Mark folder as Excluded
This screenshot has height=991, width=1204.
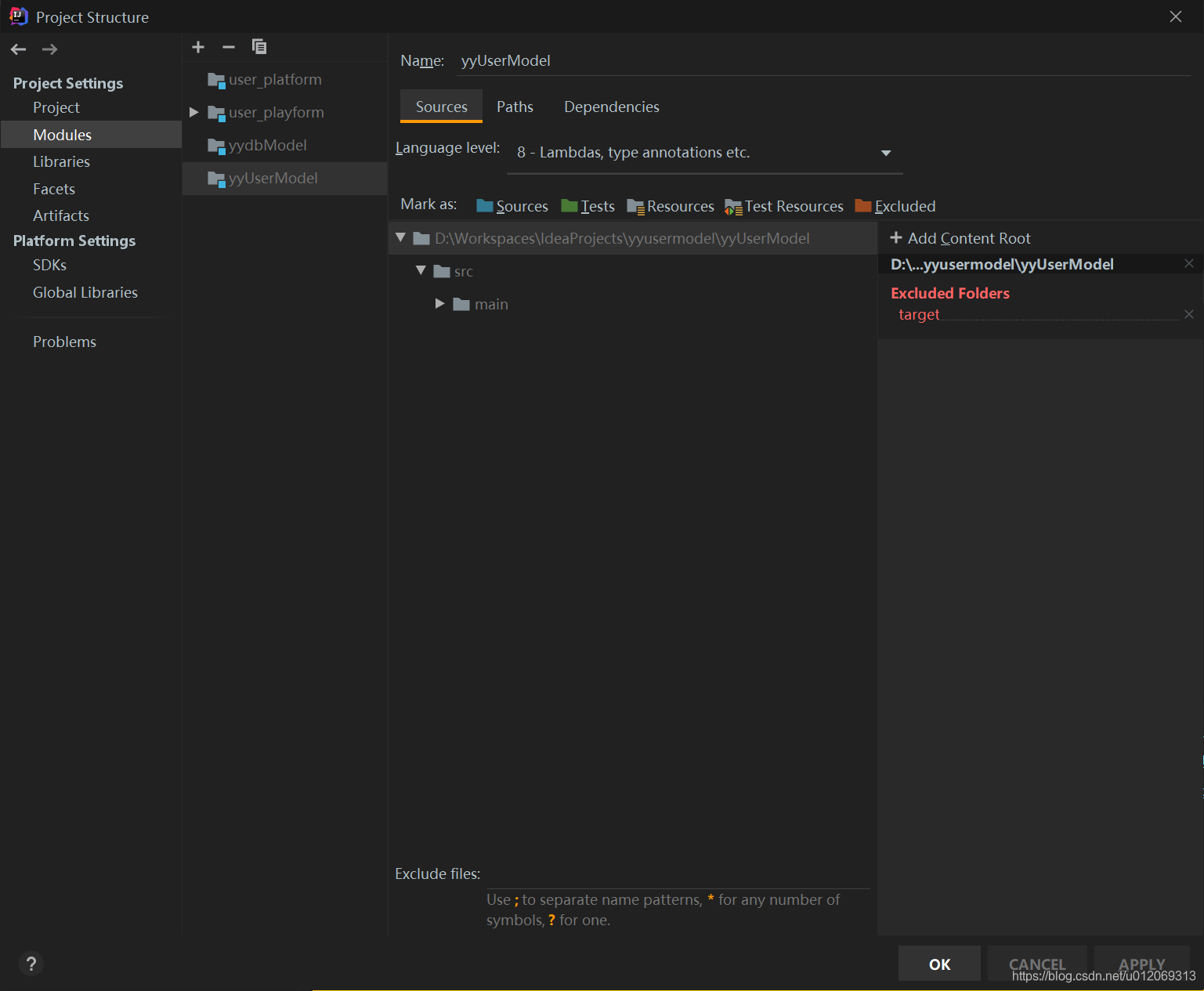pyautogui.click(x=895, y=206)
